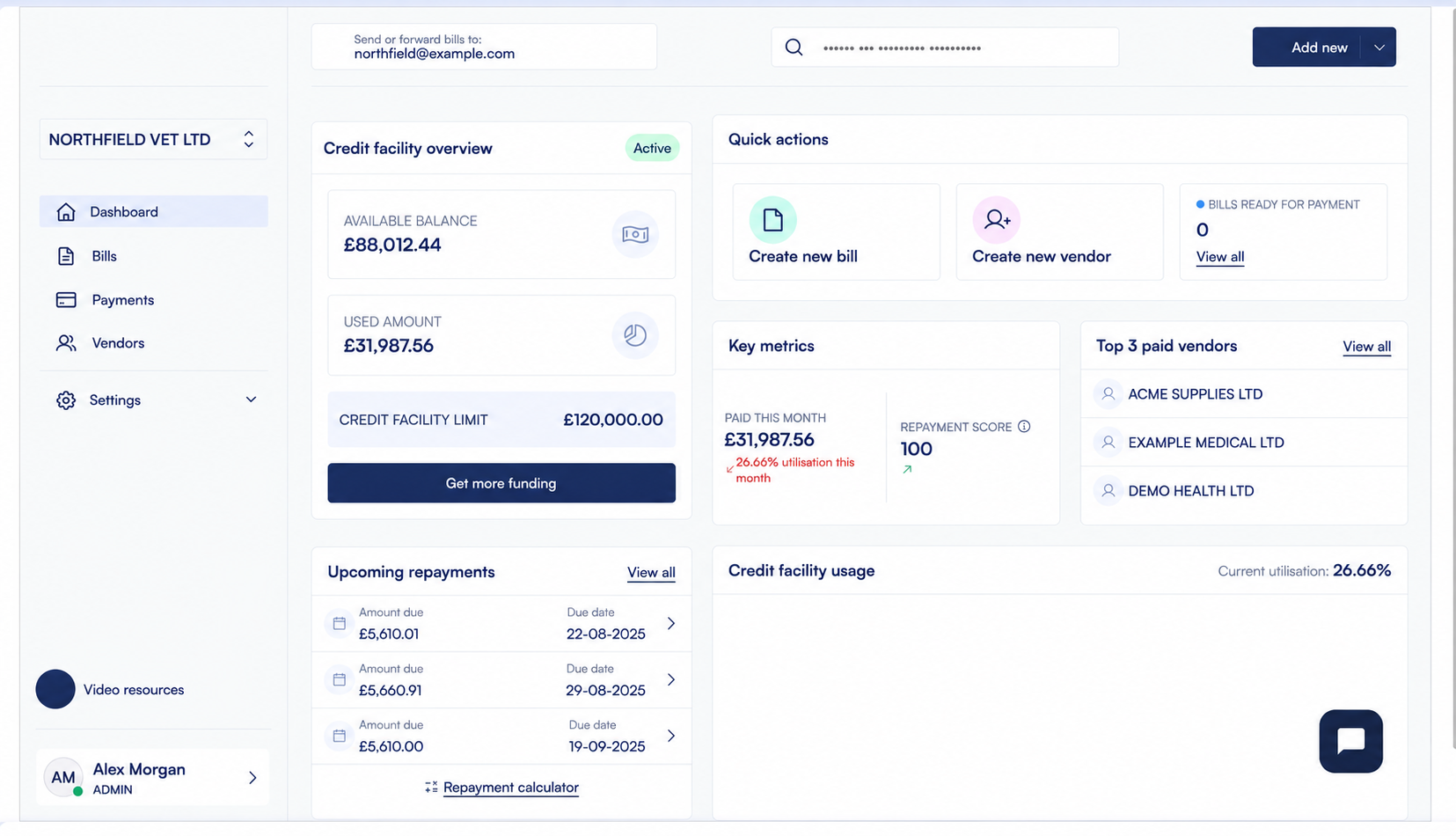Click the Video resources circle icon
Screen dimensions: 1456x836
55,689
